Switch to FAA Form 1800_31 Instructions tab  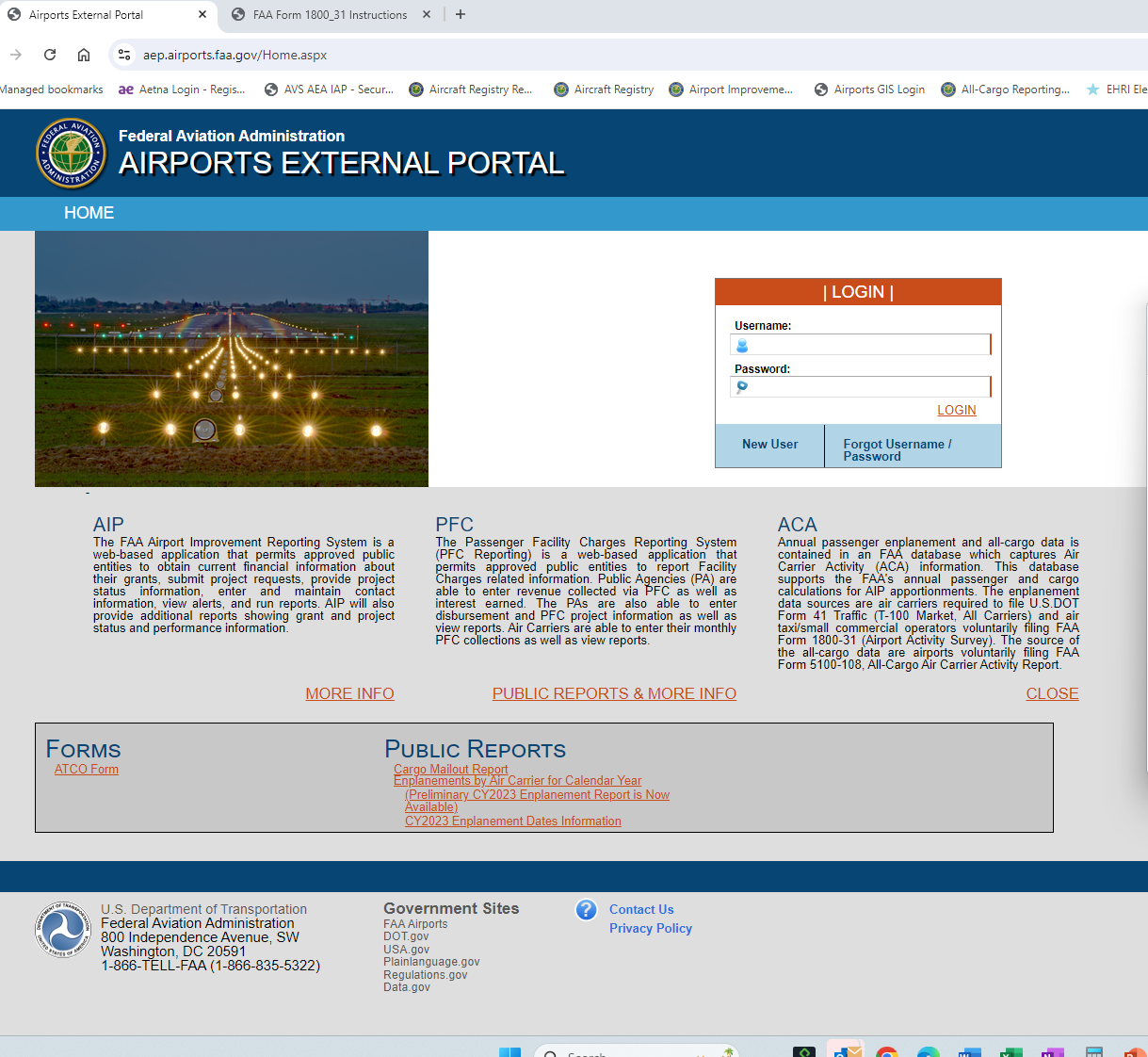coord(331,14)
